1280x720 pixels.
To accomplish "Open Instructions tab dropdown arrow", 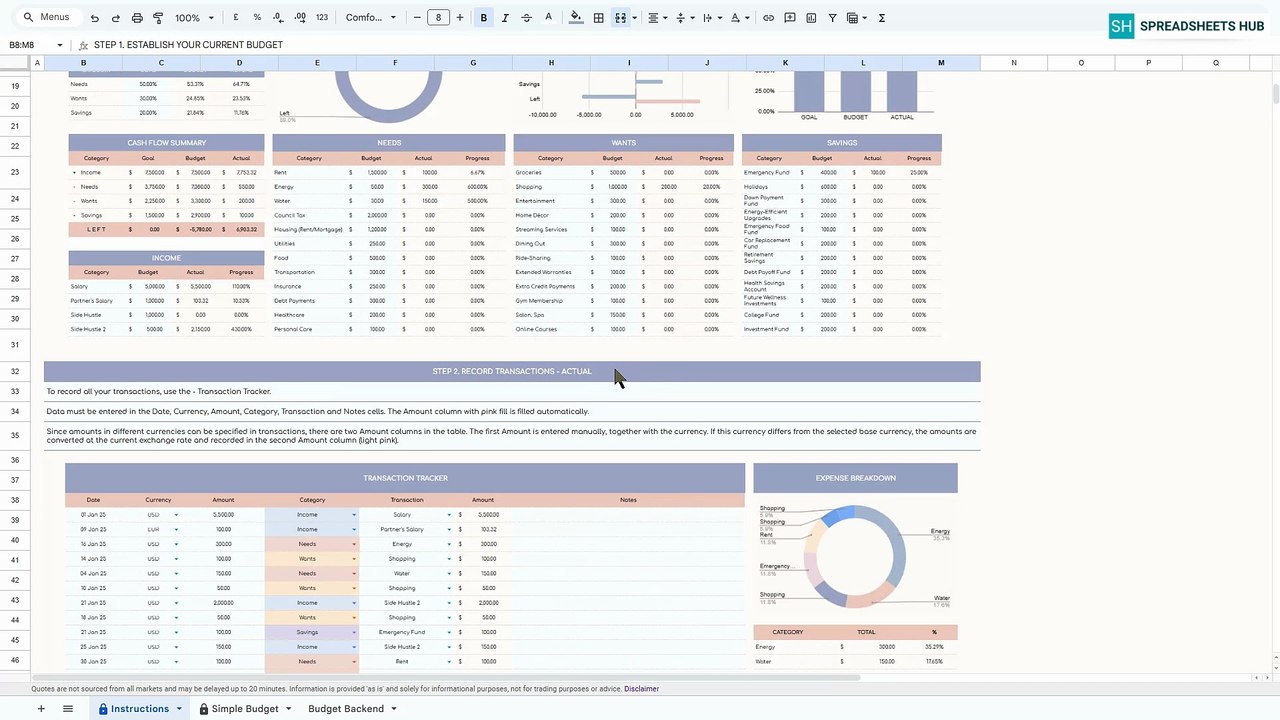I will (179, 709).
